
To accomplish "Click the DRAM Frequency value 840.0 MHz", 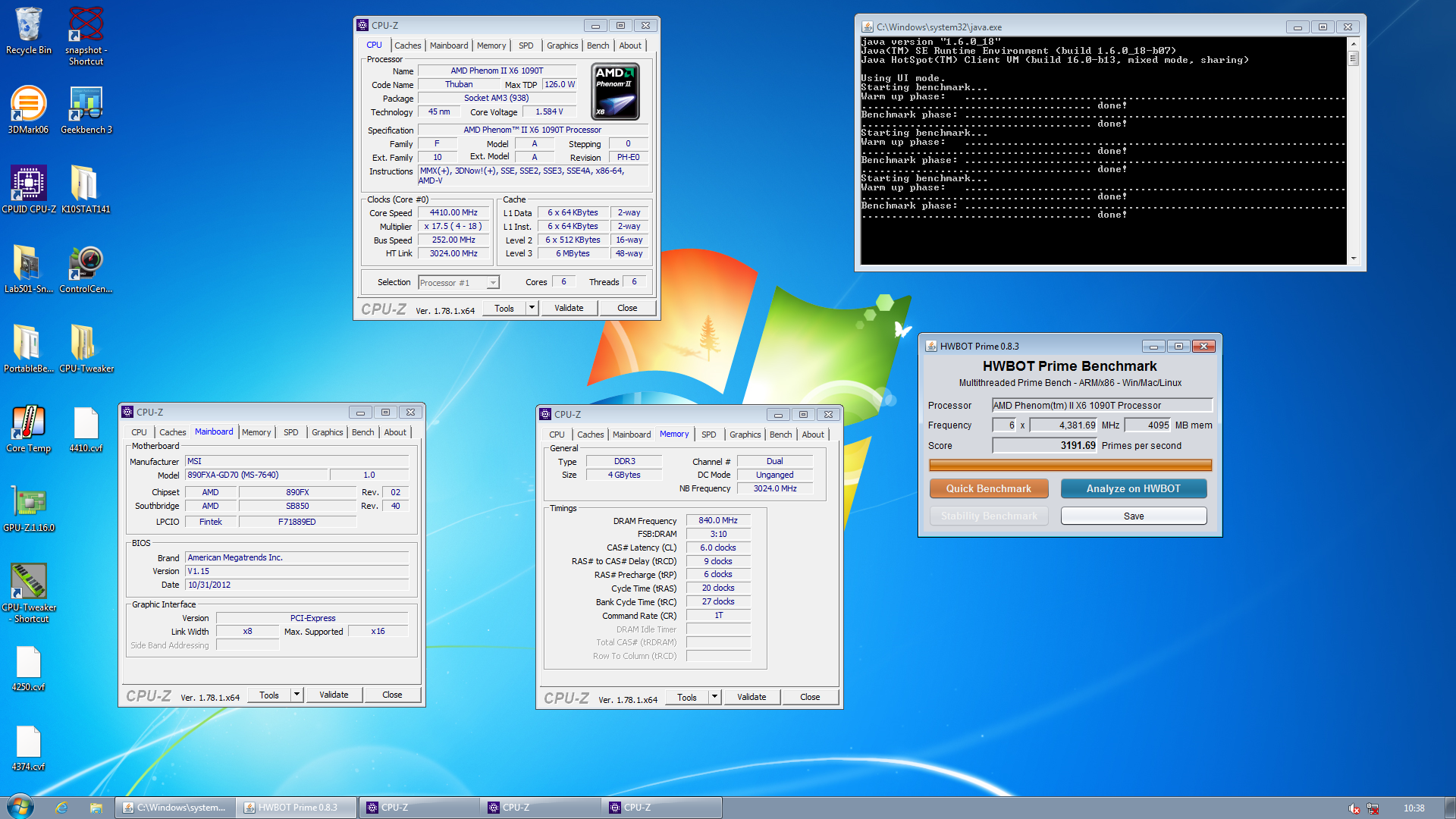I will 718,520.
